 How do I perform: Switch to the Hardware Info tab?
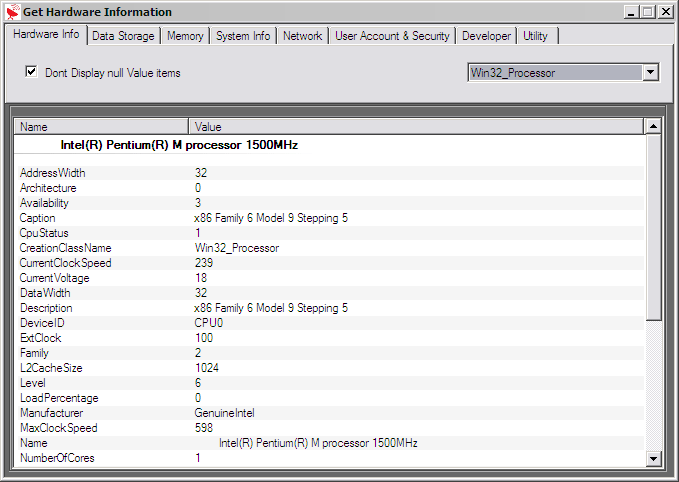(x=46, y=34)
